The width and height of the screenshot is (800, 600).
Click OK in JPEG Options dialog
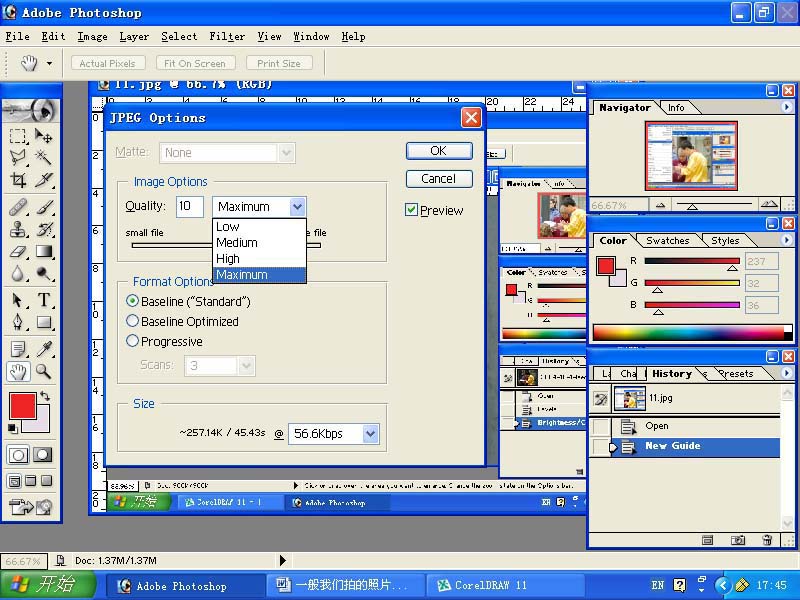pos(438,151)
